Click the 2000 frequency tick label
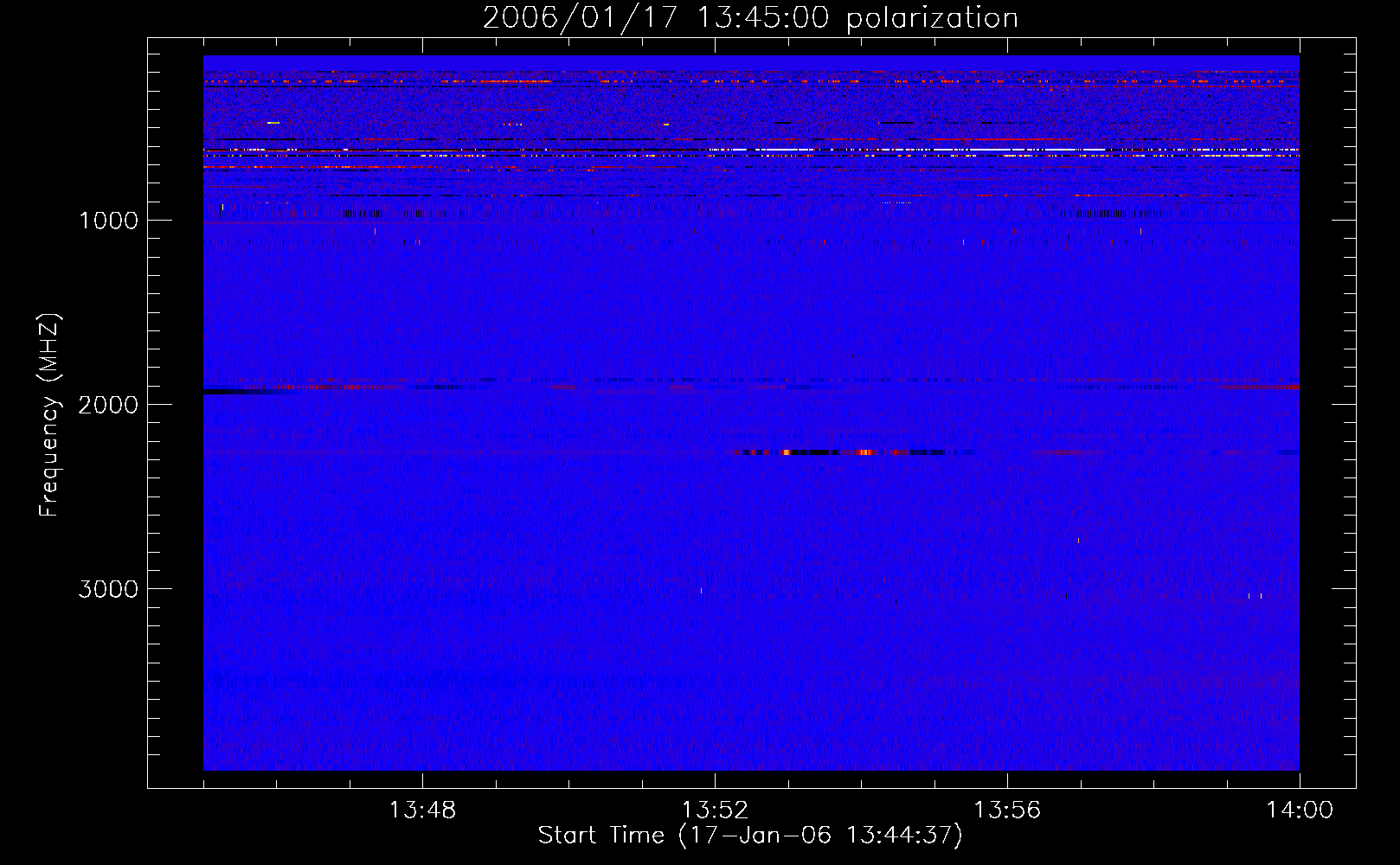Viewport: 1400px width, 865px height. (x=108, y=405)
